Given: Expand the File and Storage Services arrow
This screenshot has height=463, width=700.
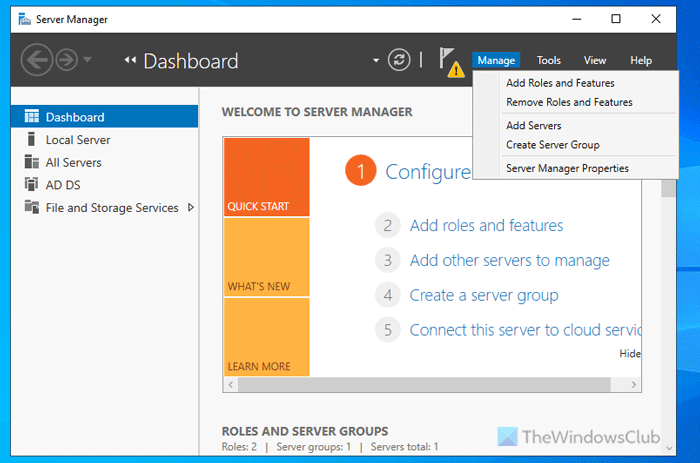Looking at the screenshot, I should click(190, 208).
